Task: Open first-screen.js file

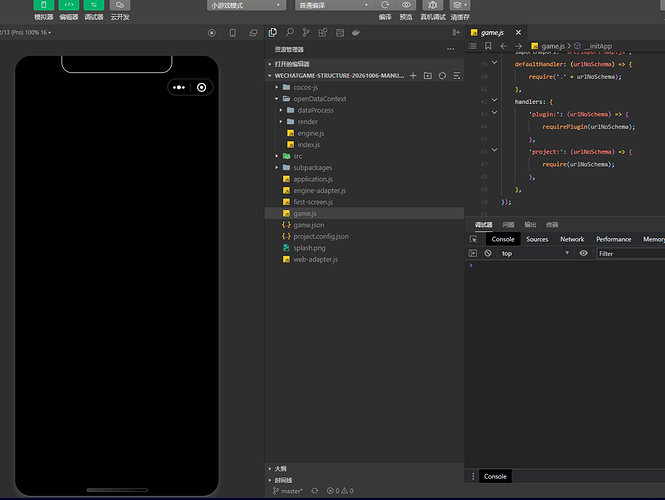Action: point(313,202)
